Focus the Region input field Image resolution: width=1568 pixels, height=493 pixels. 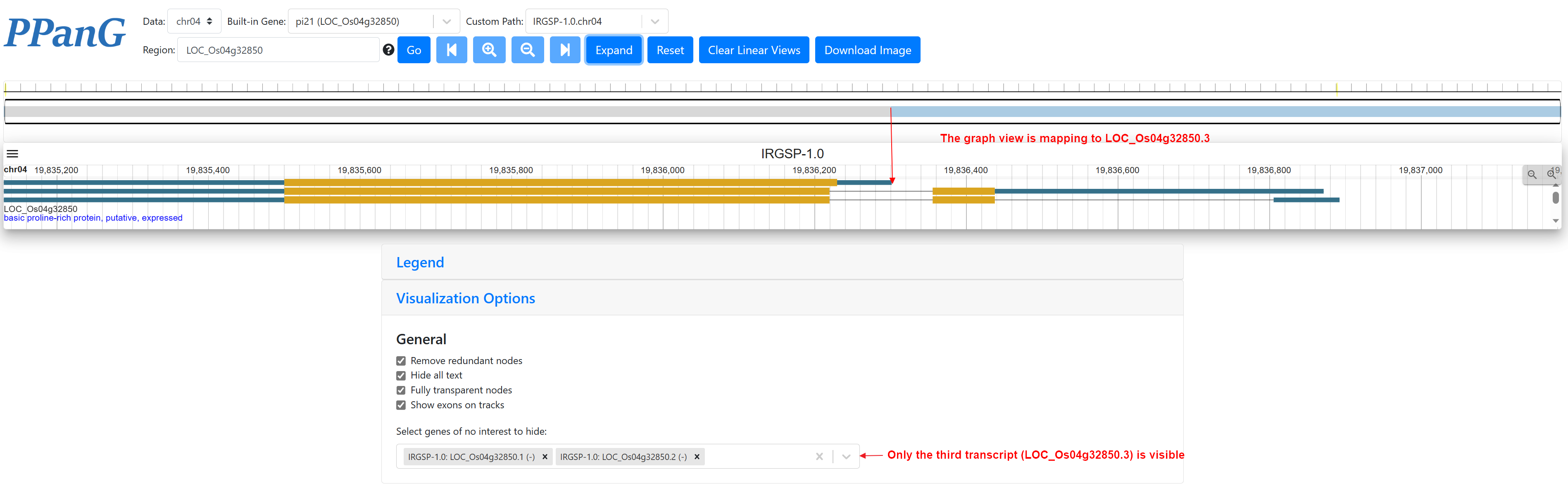pos(278,50)
